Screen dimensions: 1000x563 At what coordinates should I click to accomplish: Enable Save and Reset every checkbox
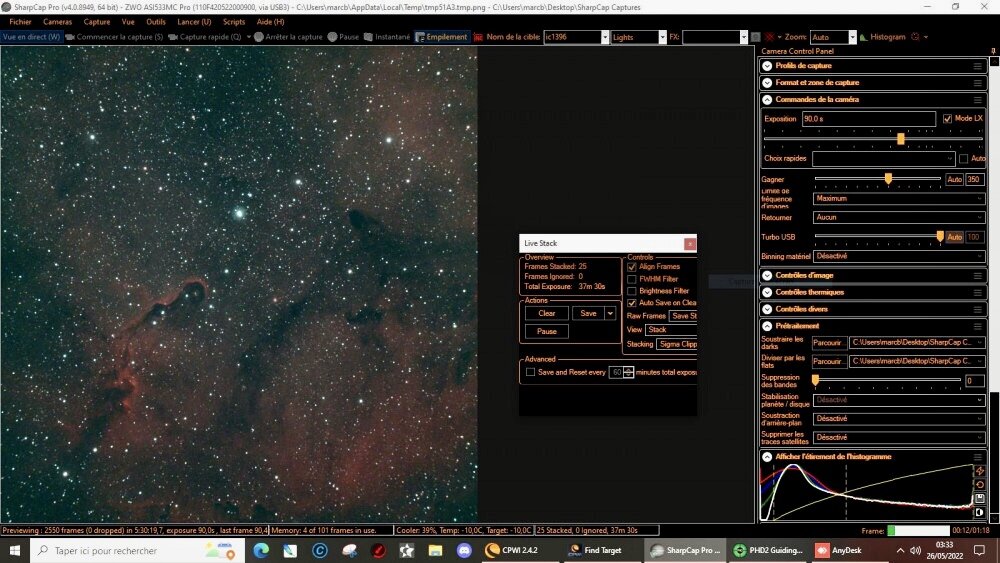tap(531, 372)
